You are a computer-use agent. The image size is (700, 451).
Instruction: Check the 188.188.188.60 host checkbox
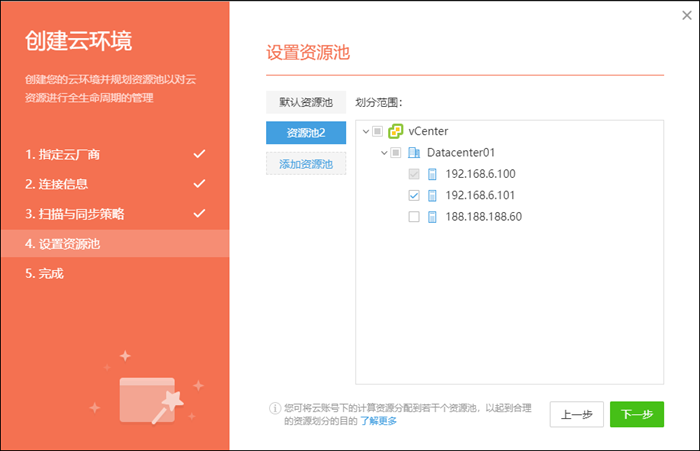pyautogui.click(x=414, y=217)
